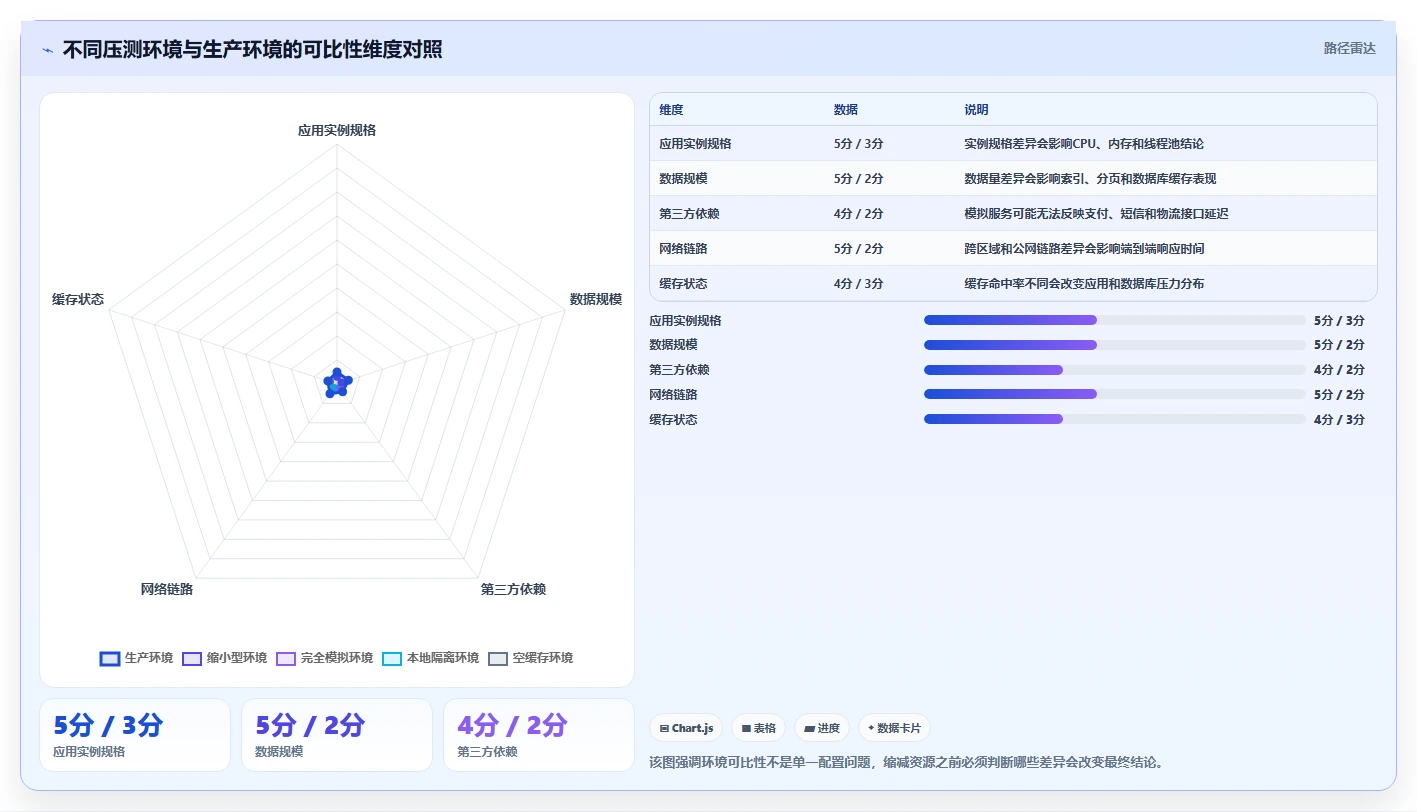Click the 维度 column header
Screen dimensions: 1417x812
pos(671,110)
